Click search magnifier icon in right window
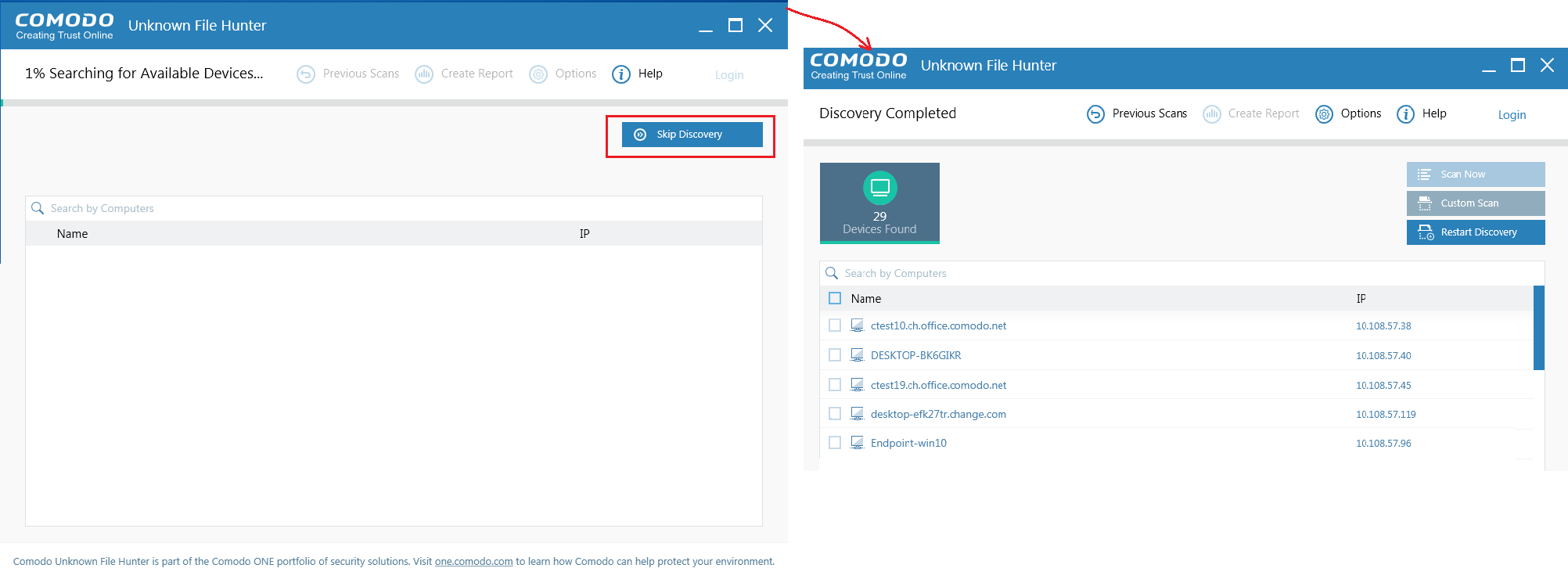The width and height of the screenshot is (1568, 579). [832, 273]
